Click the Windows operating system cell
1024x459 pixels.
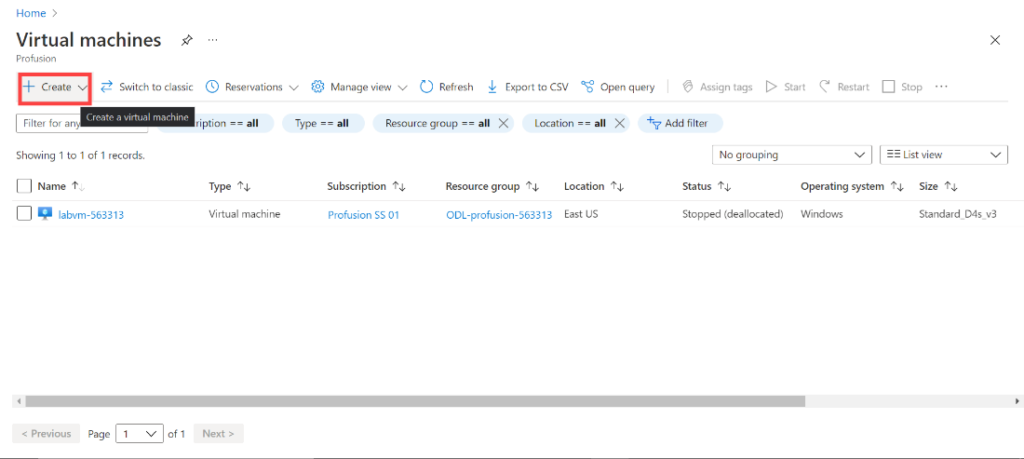pyautogui.click(x=822, y=214)
